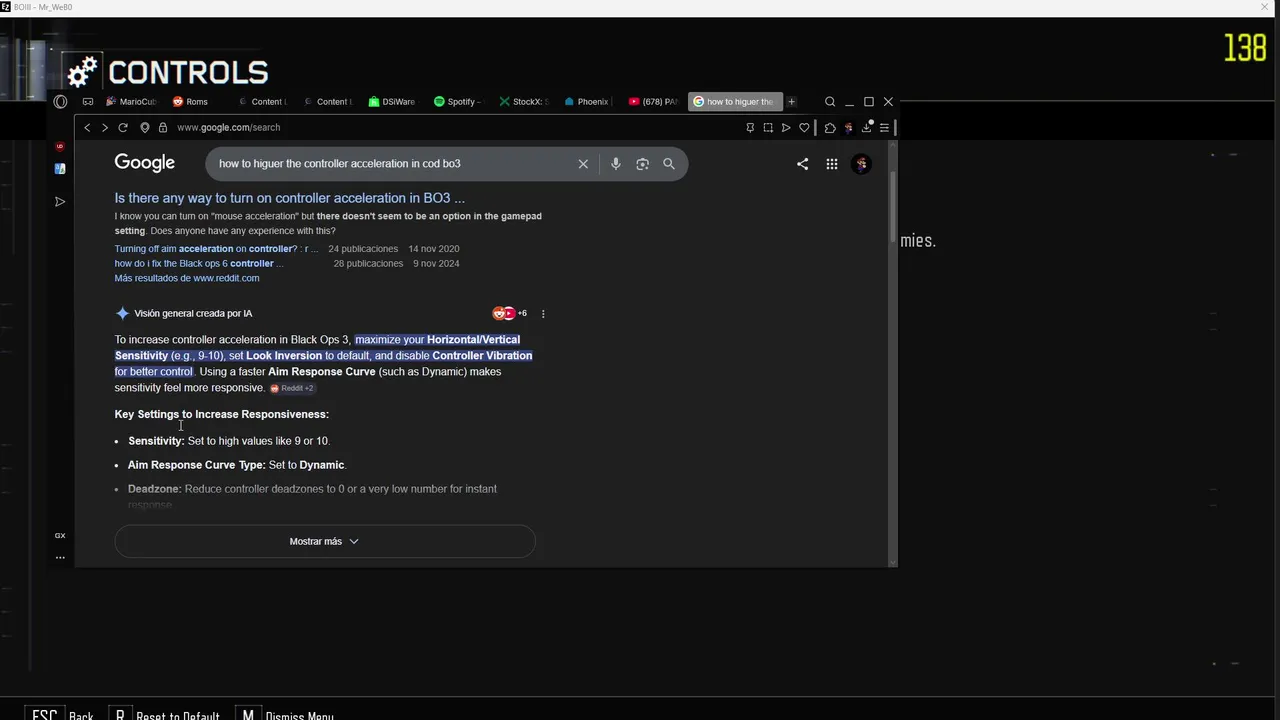The image size is (1280, 720).
Task: Click the Google logo
Action: tap(145, 163)
